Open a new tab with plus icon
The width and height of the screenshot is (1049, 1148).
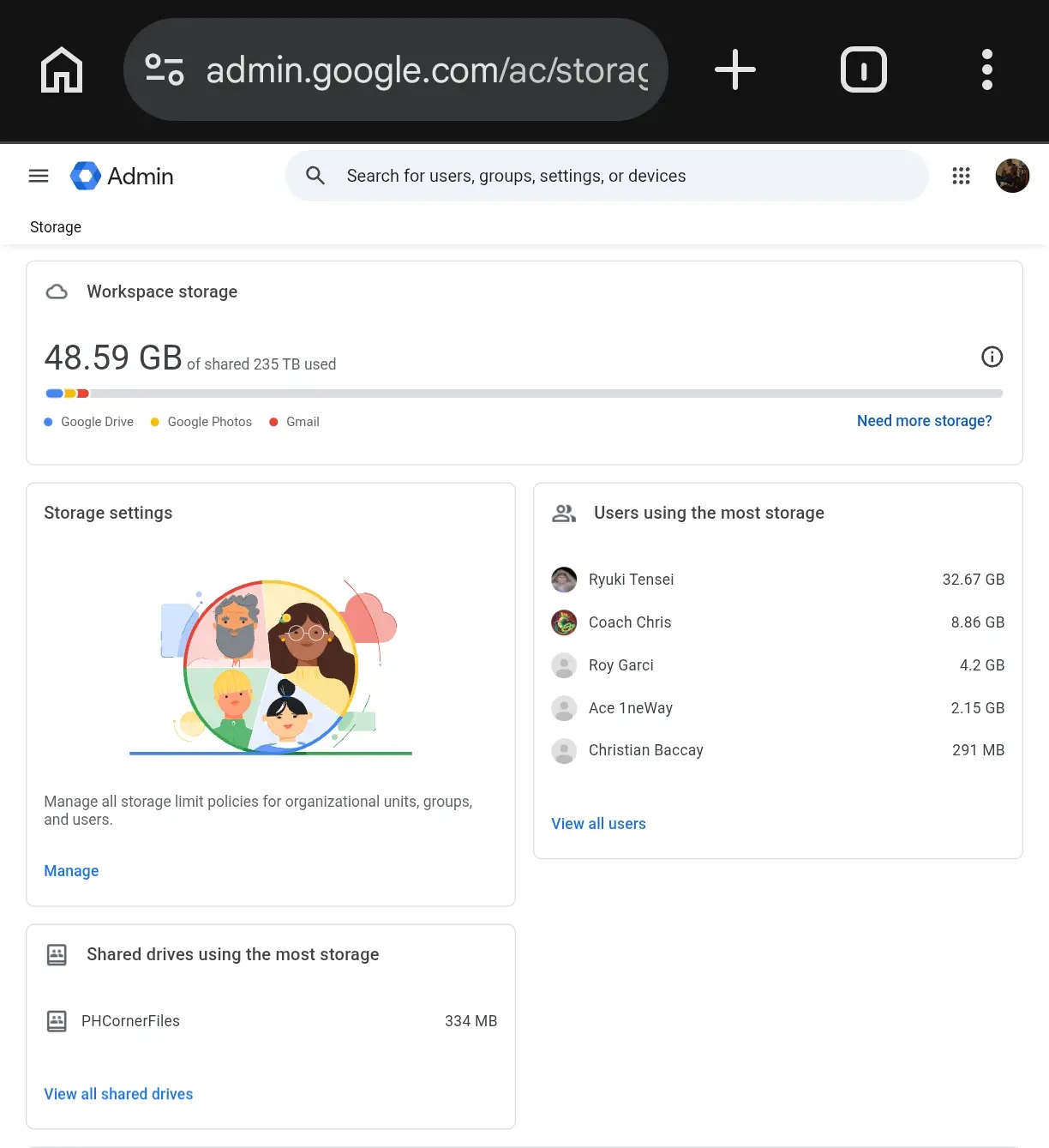tap(735, 69)
